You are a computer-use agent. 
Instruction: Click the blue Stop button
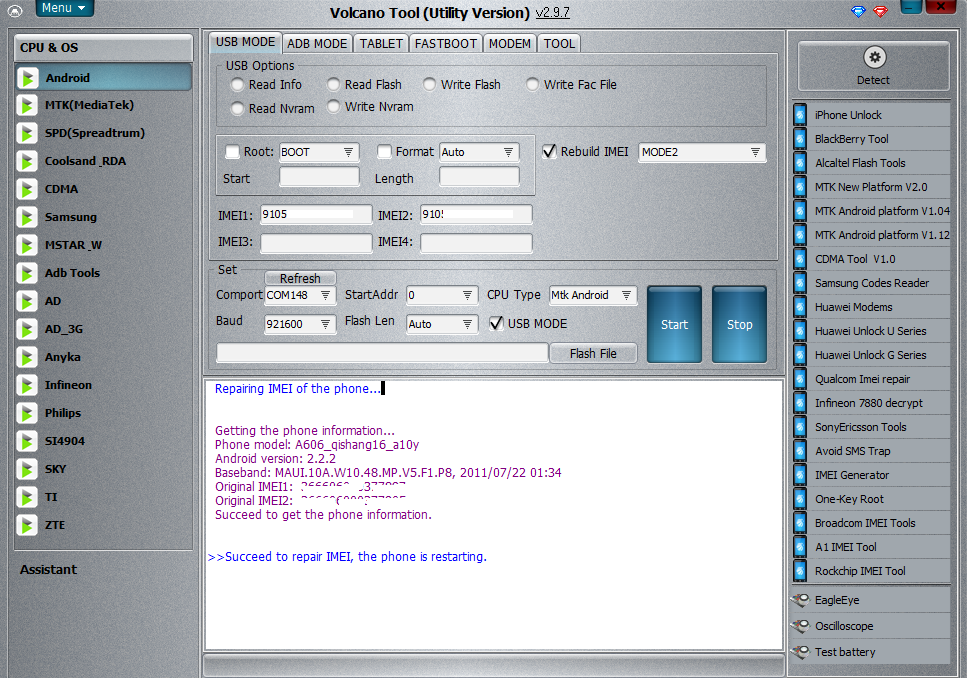coord(739,325)
